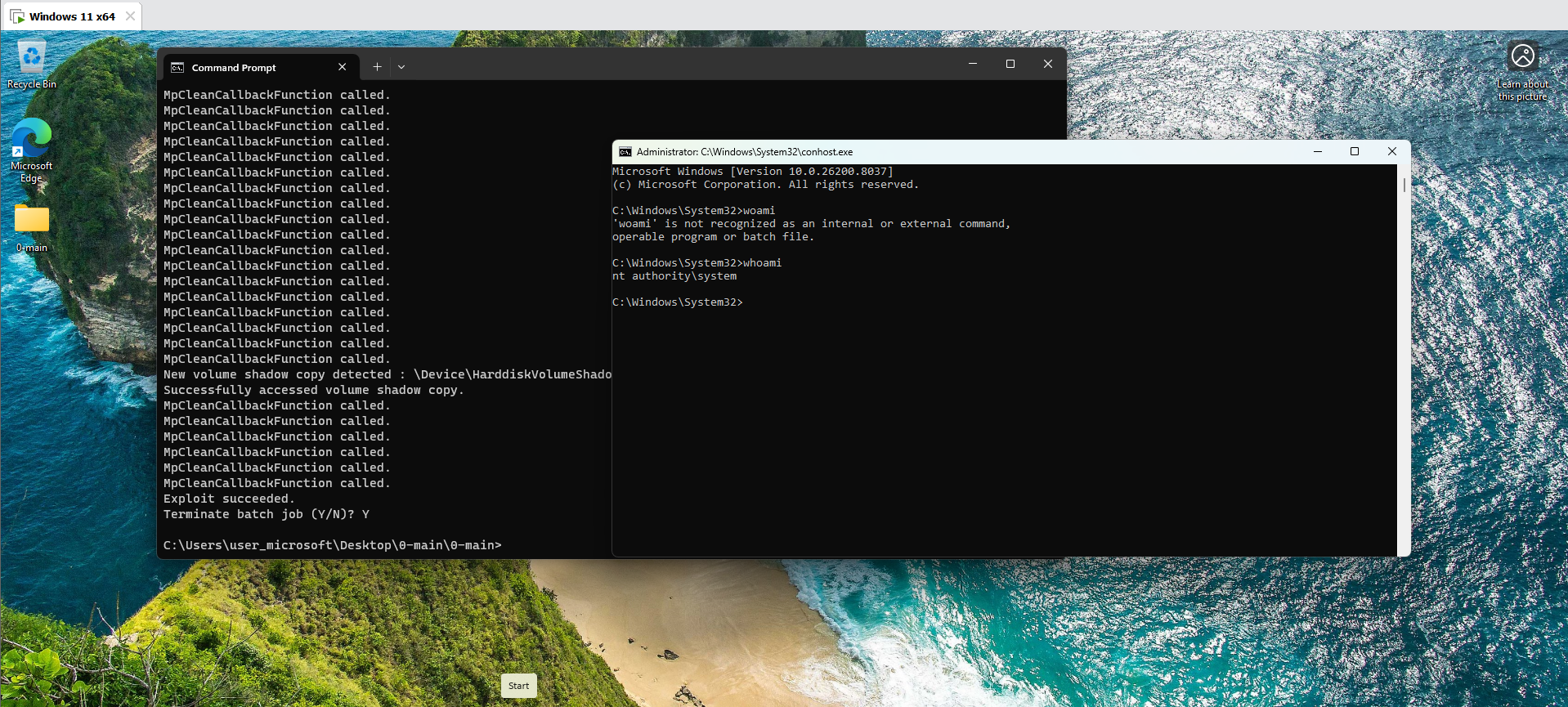Click the mistyped 'woami' command line
The height and width of the screenshot is (707, 1568).
(x=694, y=211)
